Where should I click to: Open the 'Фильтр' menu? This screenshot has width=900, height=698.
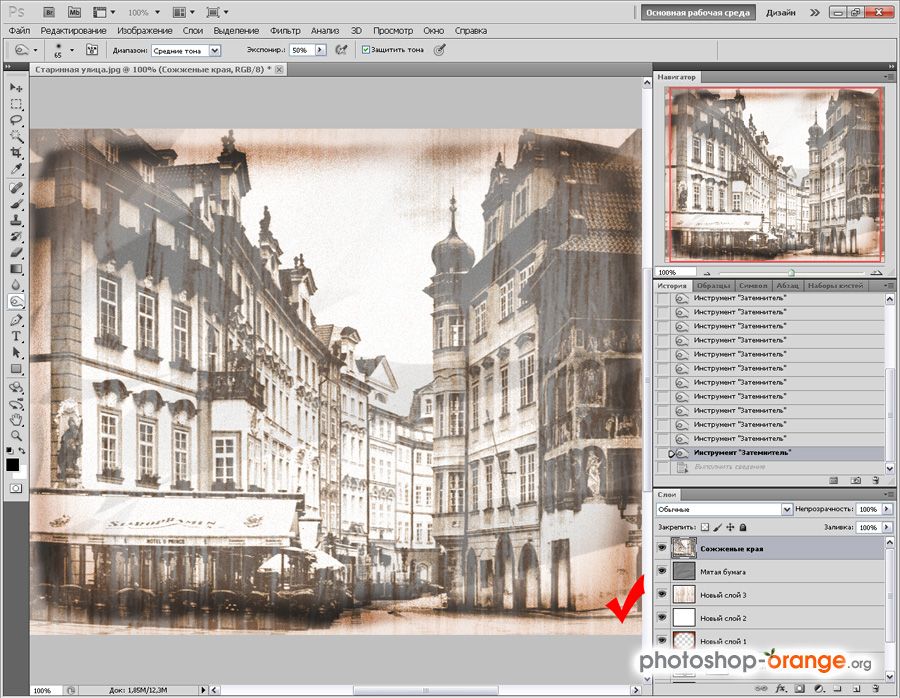[x=285, y=31]
